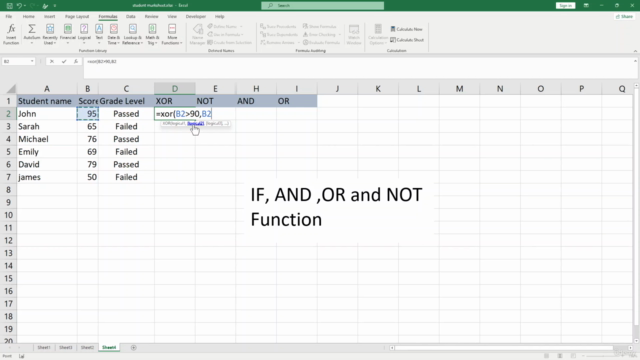Click the vertical scrollbar on right
This screenshot has height=360, width=640.
pyautogui.click(x=636, y=208)
